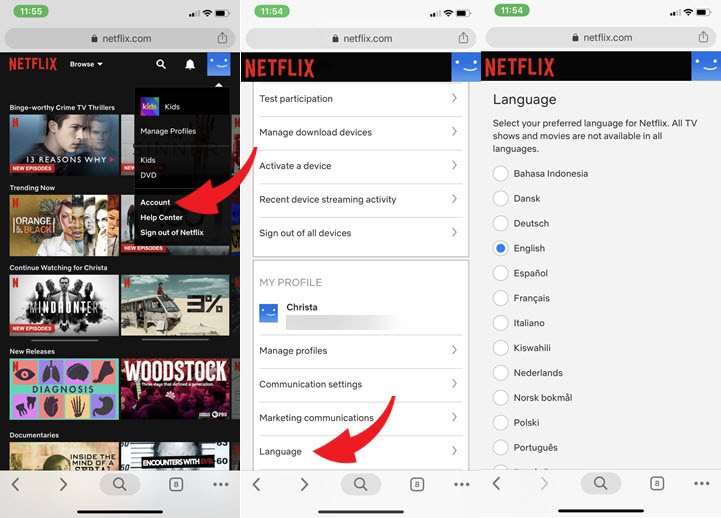Open more options dots in left screen toolbar
The image size is (721, 518).
pyautogui.click(x=221, y=484)
